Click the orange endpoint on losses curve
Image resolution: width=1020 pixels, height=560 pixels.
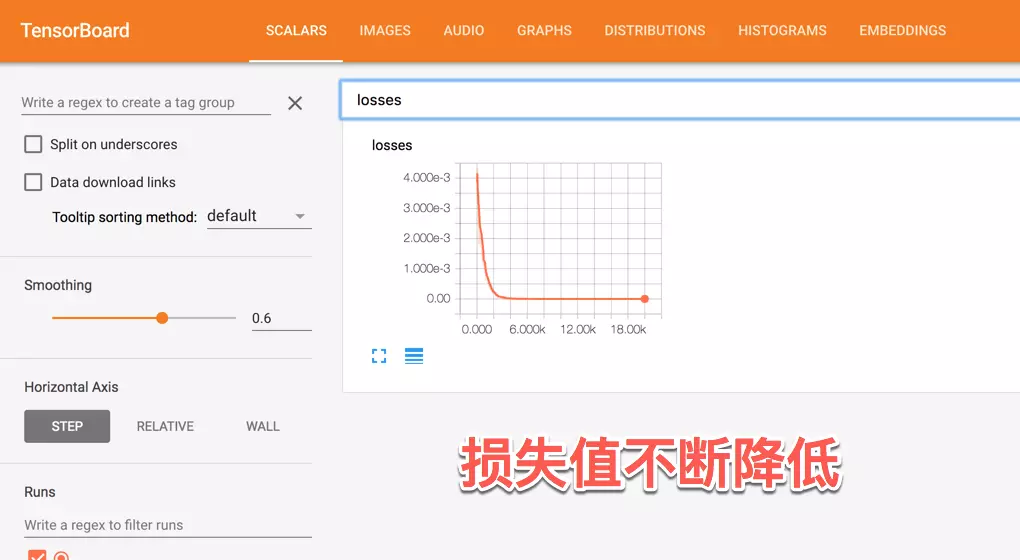point(644,298)
